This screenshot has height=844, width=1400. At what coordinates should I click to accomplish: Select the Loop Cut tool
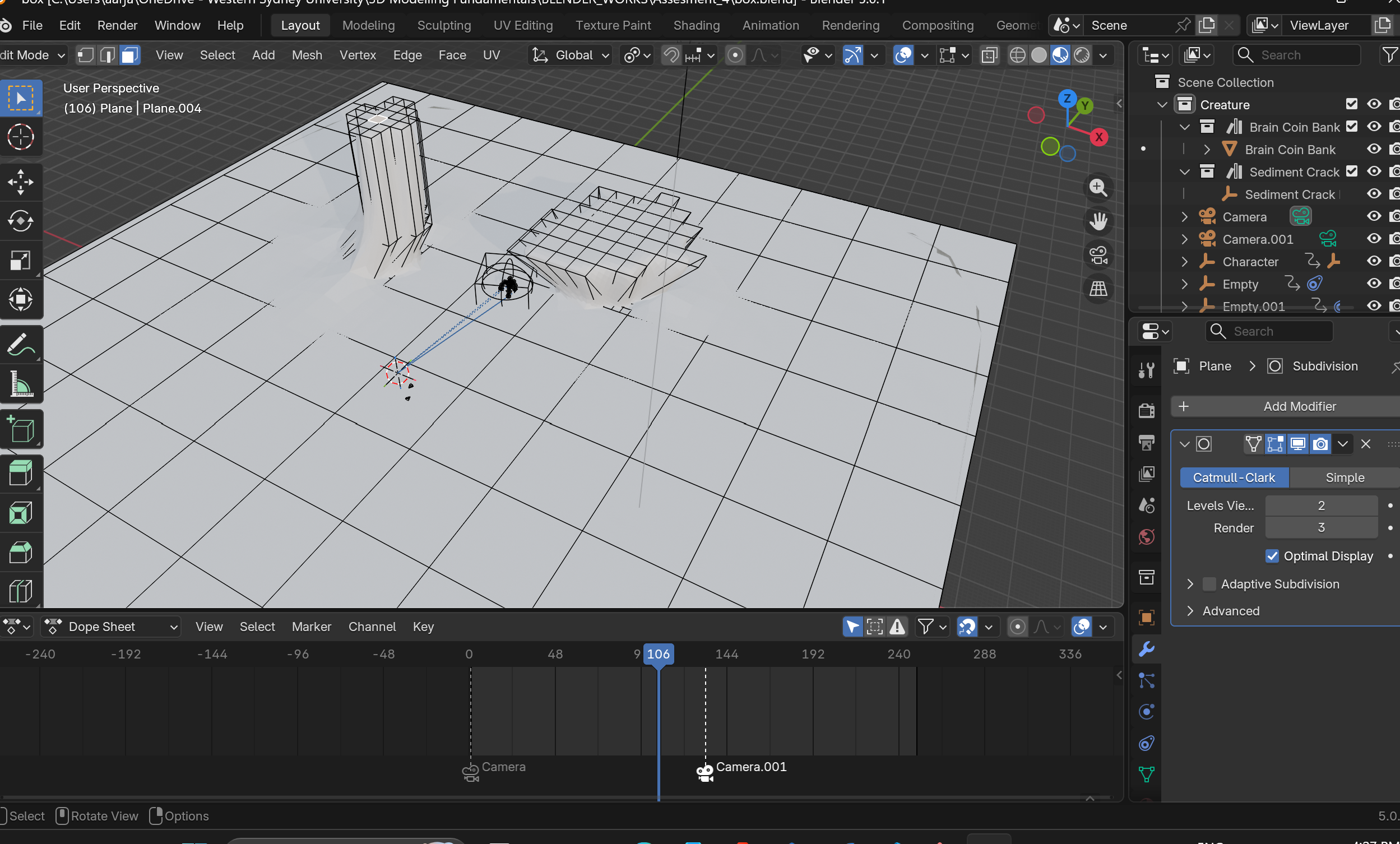click(x=21, y=591)
